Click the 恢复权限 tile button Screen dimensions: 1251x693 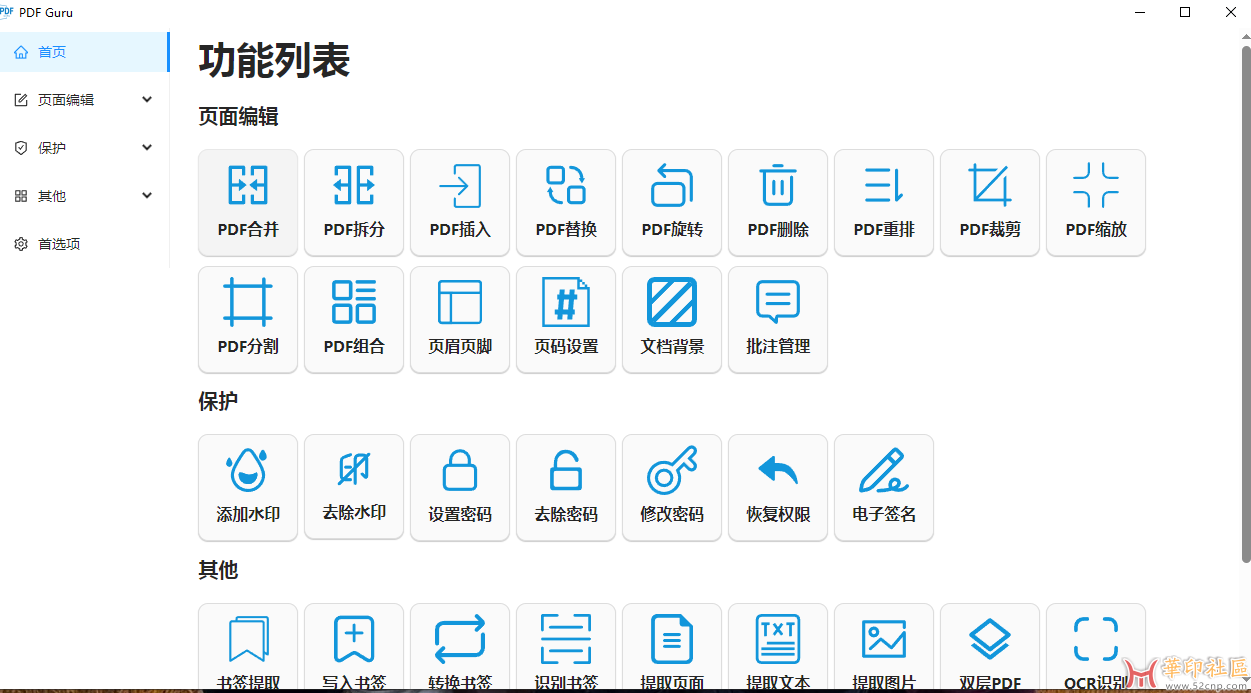pyautogui.click(x=778, y=488)
